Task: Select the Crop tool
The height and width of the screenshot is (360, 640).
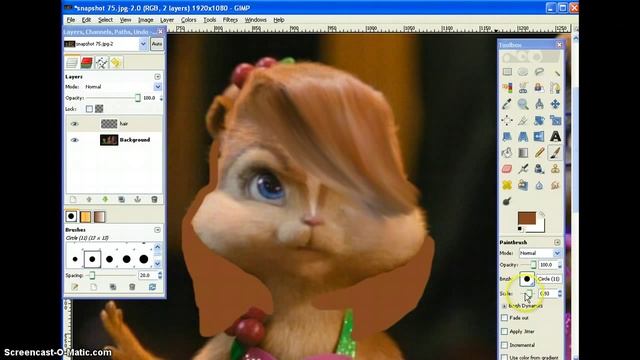Action: 523,120
